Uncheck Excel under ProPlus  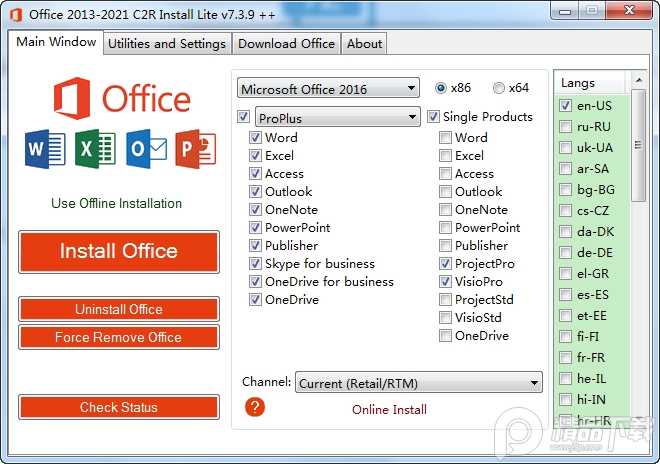coord(255,156)
